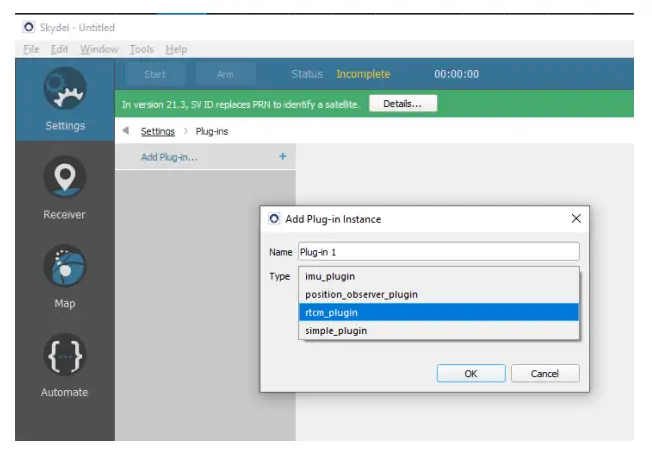652x452 pixels.
Task: Open the Receiver sidebar section
Action: pyautogui.click(x=65, y=188)
